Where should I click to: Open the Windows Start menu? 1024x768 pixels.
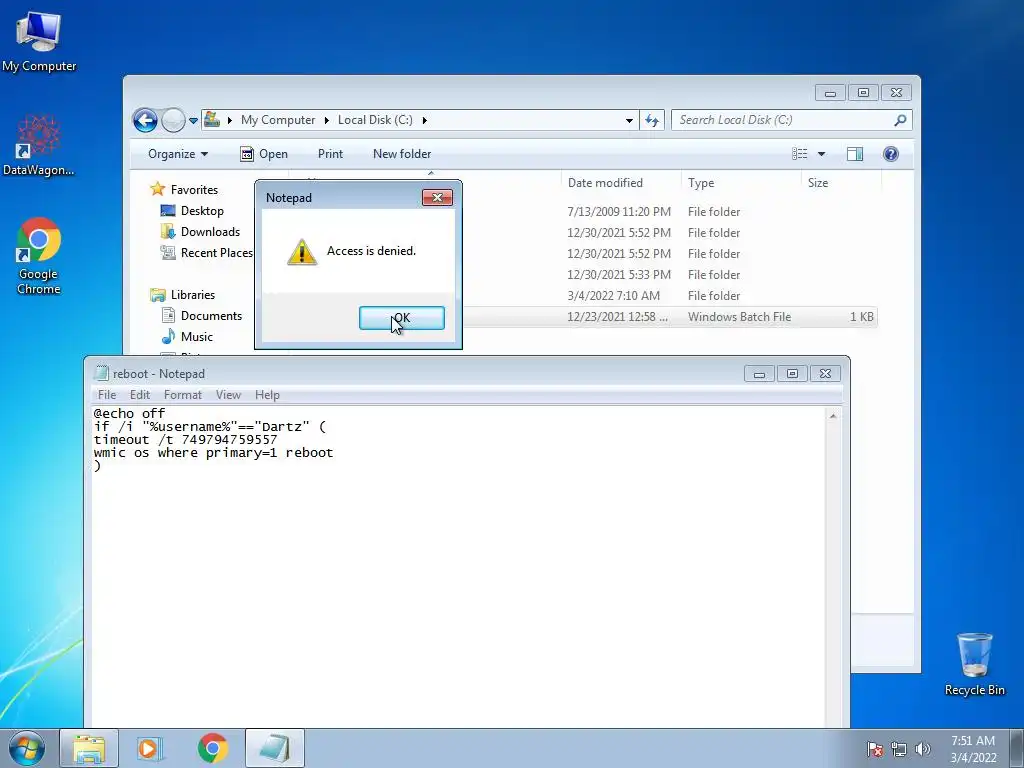[x=27, y=748]
